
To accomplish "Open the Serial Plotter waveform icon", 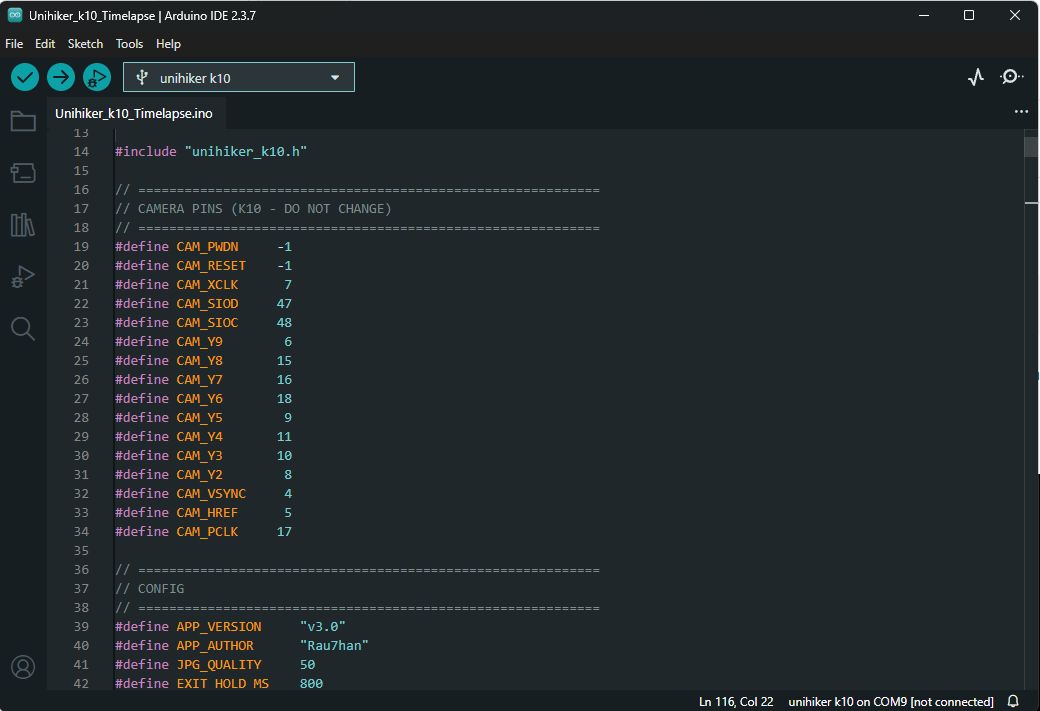I will coord(976,77).
